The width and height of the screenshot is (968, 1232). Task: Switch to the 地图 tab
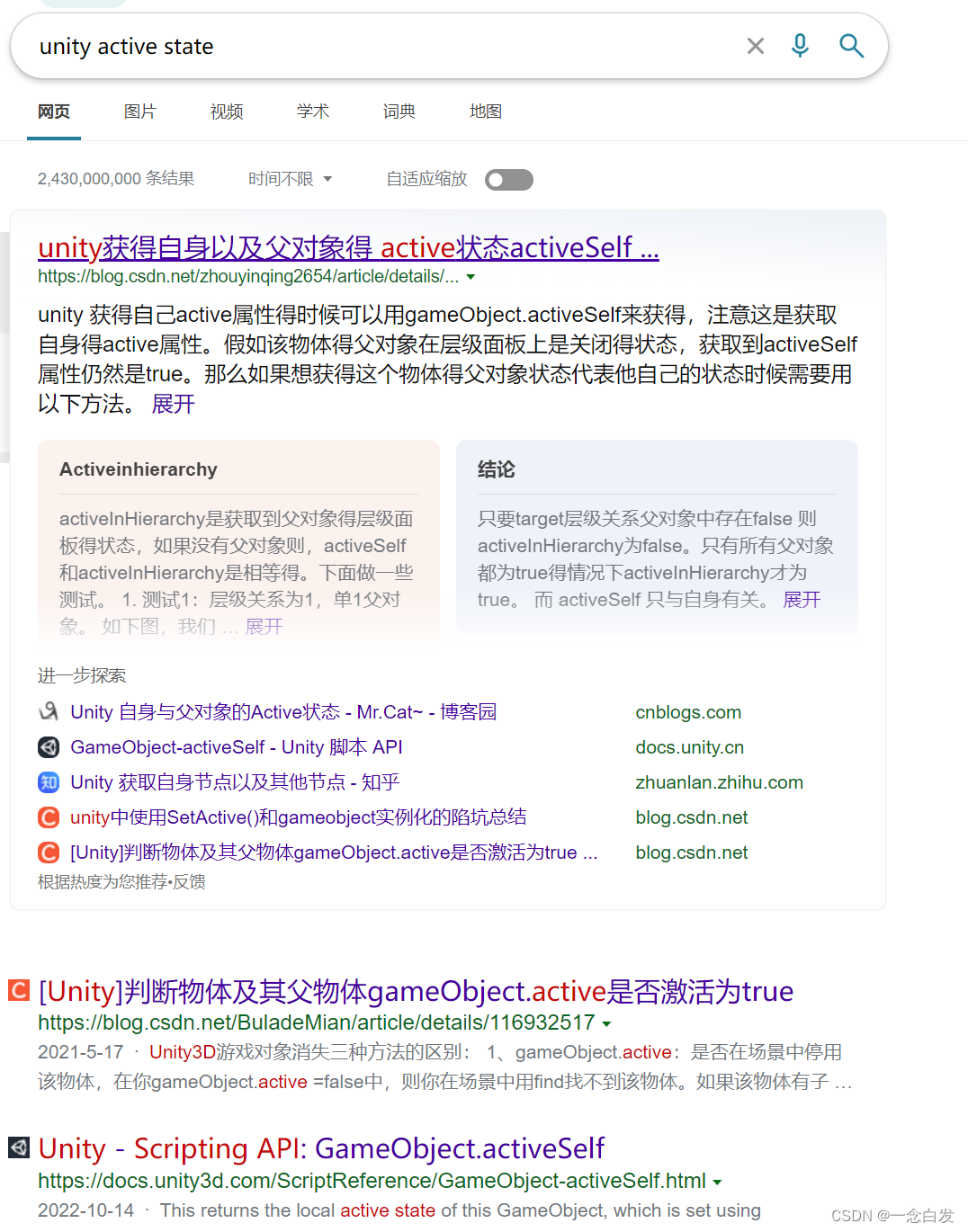pos(486,112)
